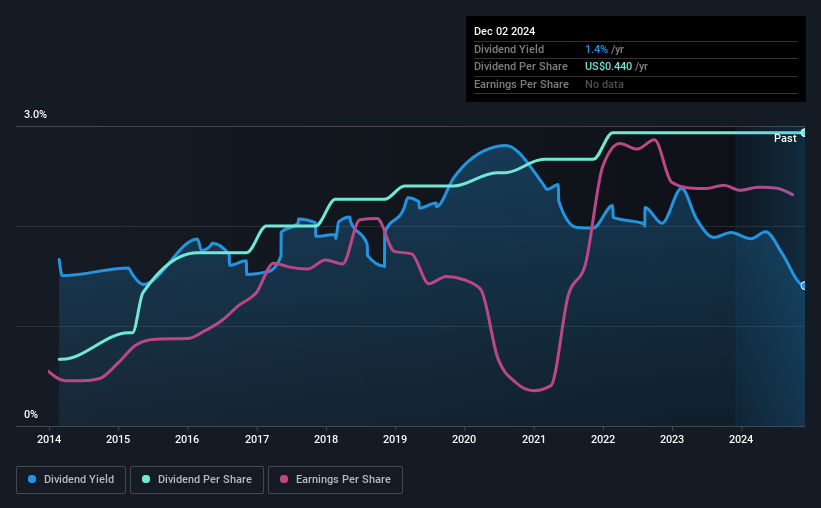This screenshot has width=821, height=508.
Task: Click the tooltip Dividend Per Share row label
Action: click(x=520, y=67)
